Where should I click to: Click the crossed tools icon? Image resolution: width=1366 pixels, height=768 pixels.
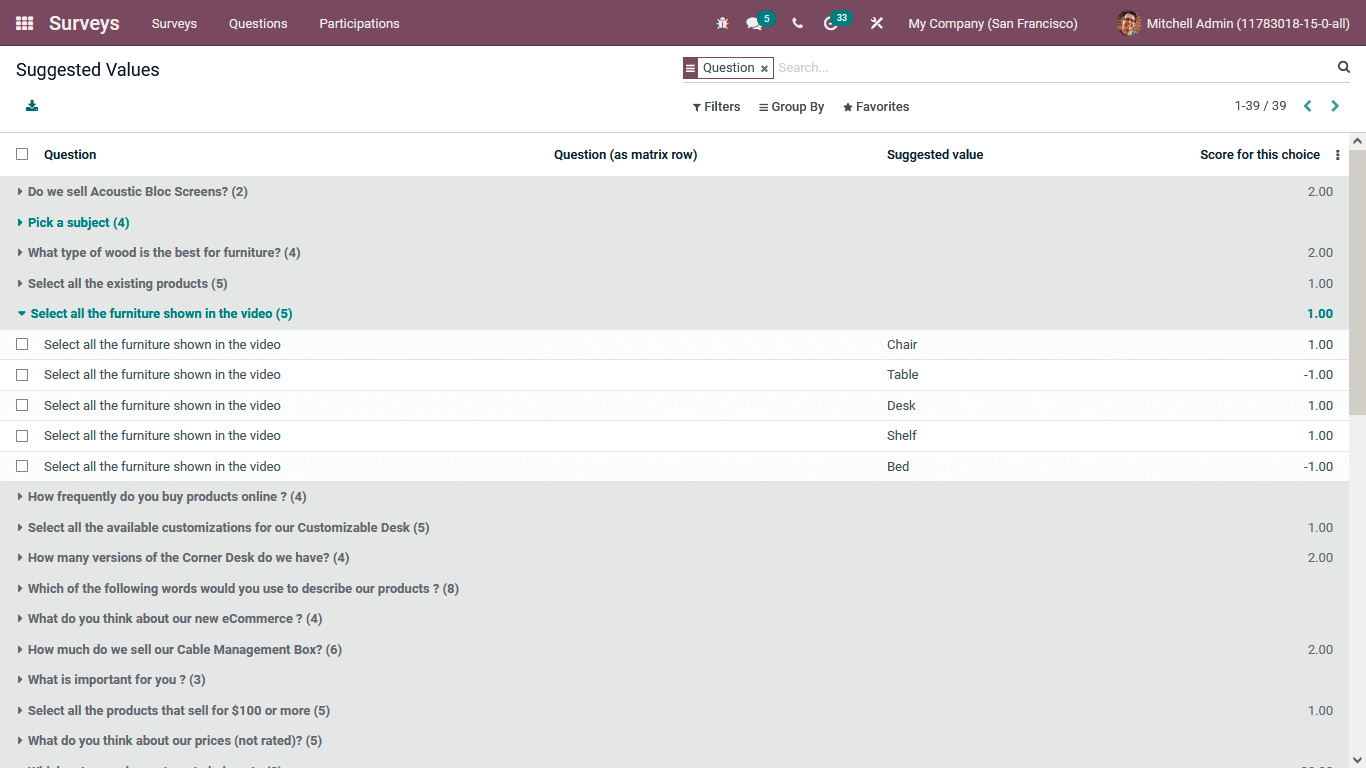pyautogui.click(x=877, y=23)
